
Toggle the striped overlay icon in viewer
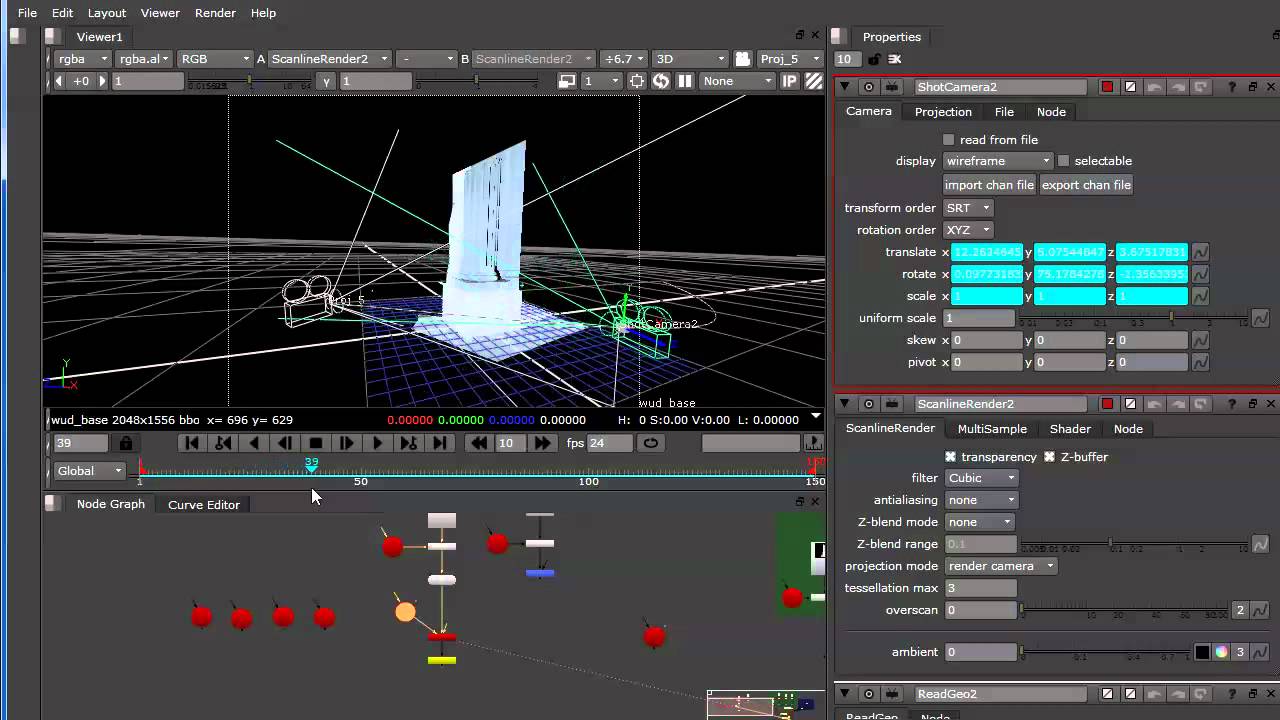click(x=814, y=81)
